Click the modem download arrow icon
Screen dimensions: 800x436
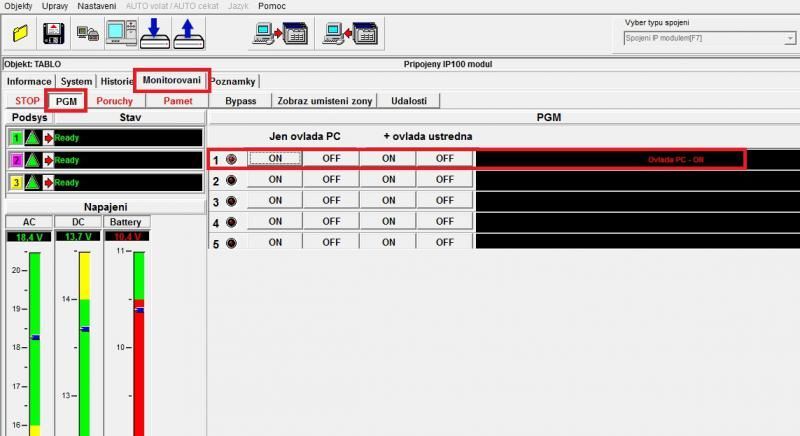pyautogui.click(x=155, y=35)
